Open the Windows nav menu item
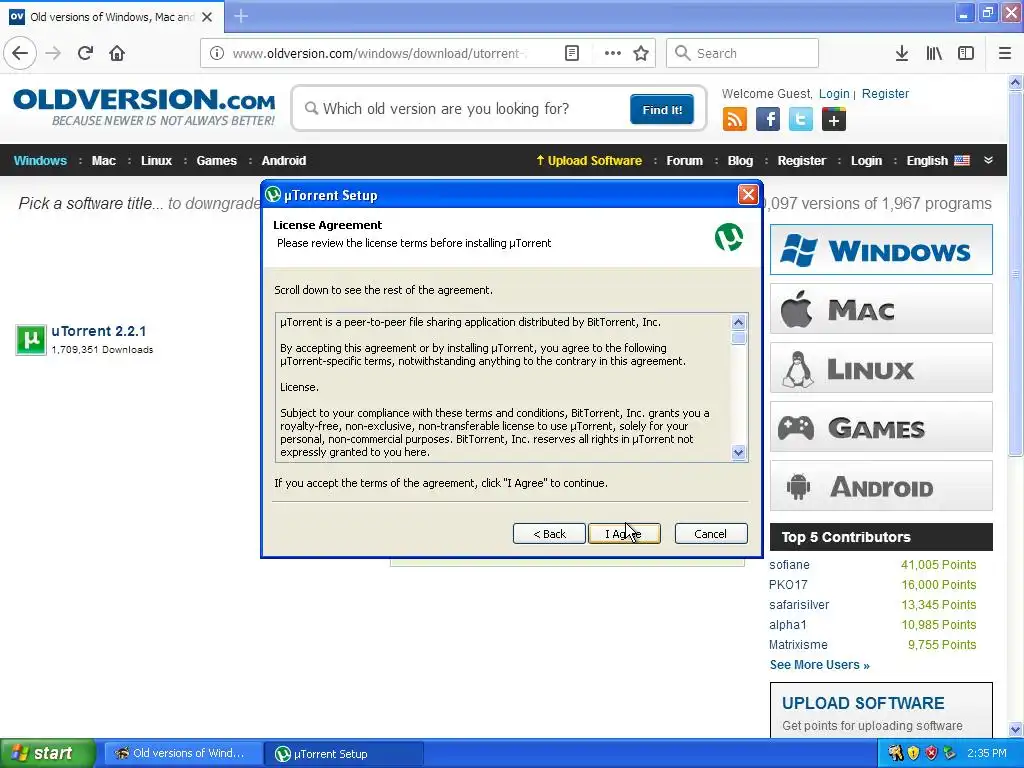The height and width of the screenshot is (768, 1024). pyautogui.click(x=40, y=161)
